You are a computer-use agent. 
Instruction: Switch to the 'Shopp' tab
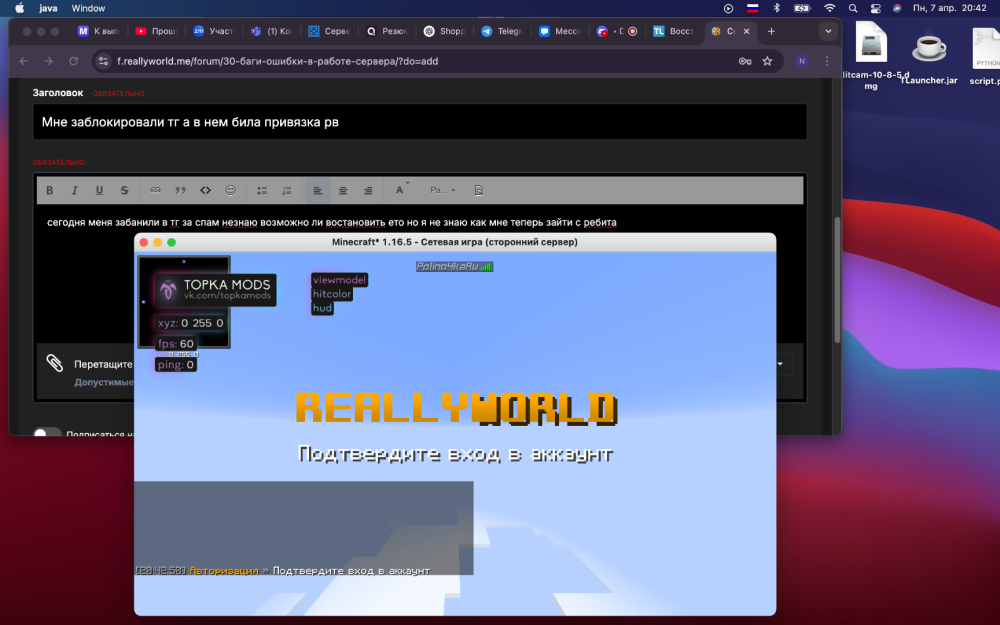coord(445,31)
